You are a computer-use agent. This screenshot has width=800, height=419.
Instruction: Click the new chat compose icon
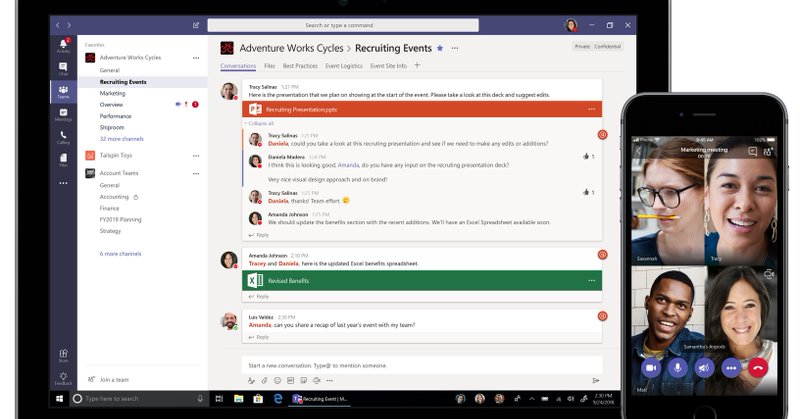tap(195, 25)
